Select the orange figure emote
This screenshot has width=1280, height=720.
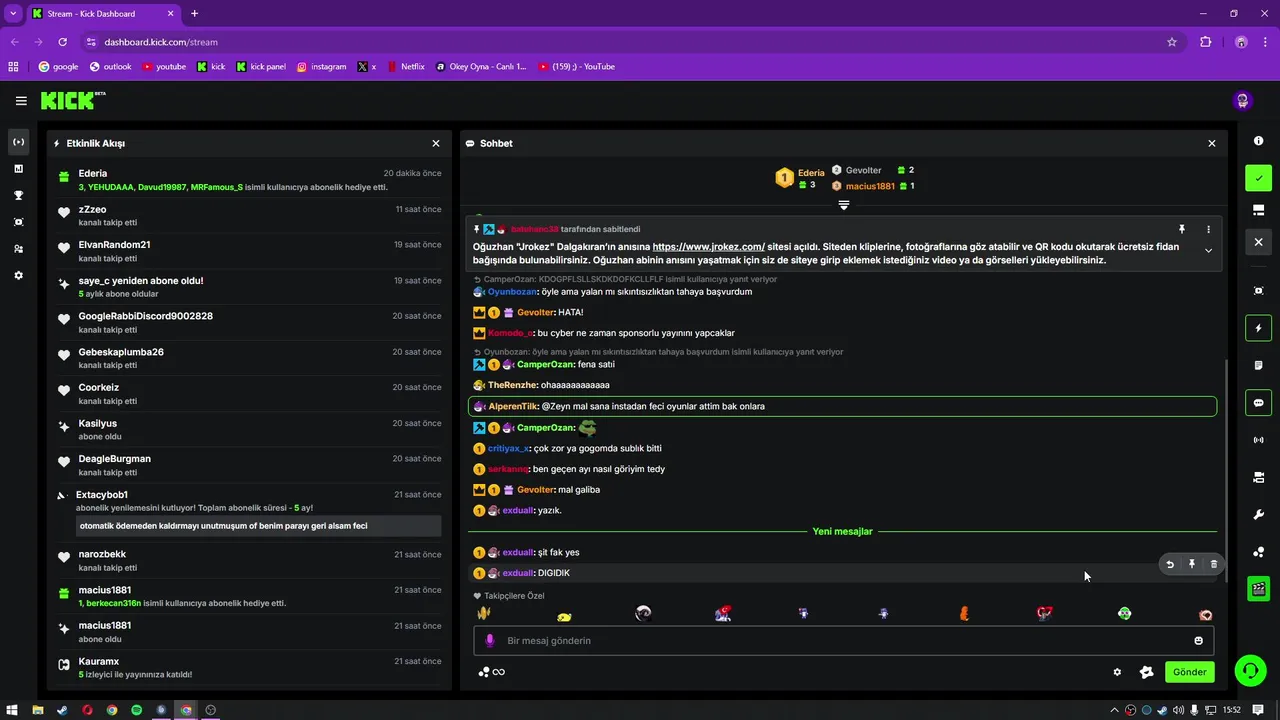pos(964,613)
